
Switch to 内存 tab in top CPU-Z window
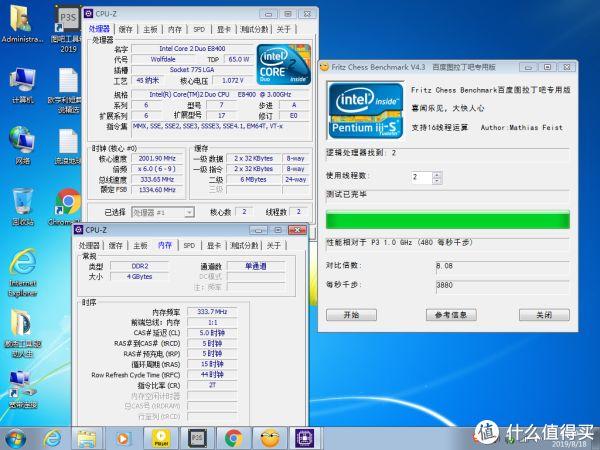[175, 29]
